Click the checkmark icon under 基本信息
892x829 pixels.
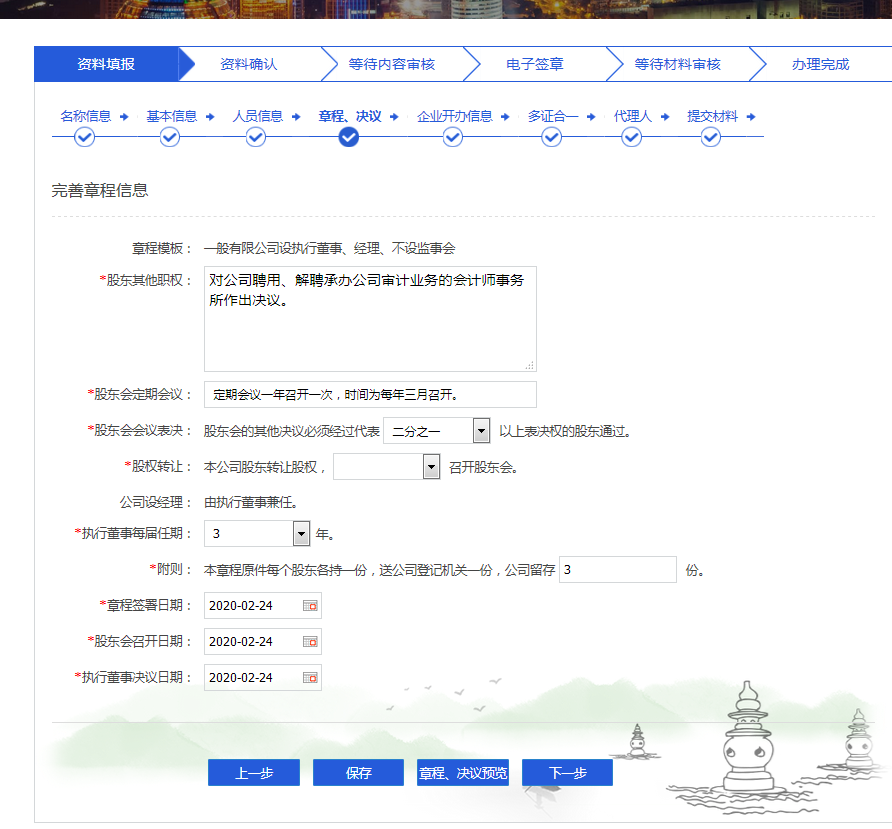pos(168,137)
